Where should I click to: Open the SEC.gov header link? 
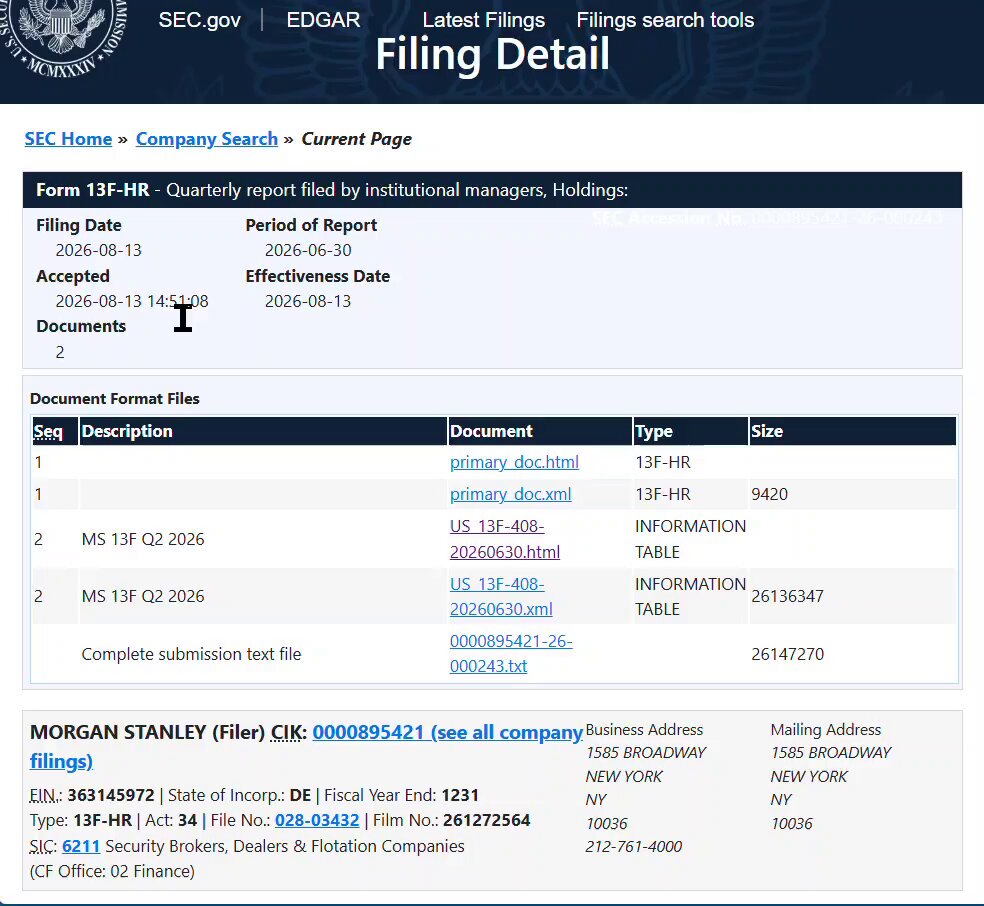click(200, 20)
